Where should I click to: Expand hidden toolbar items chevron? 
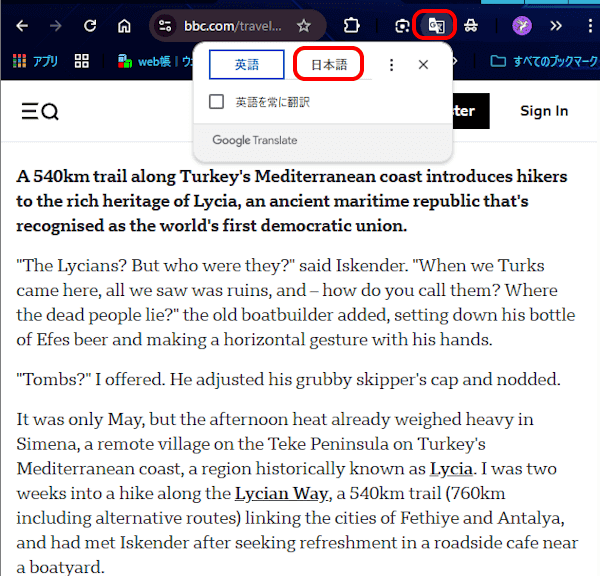[x=556, y=25]
